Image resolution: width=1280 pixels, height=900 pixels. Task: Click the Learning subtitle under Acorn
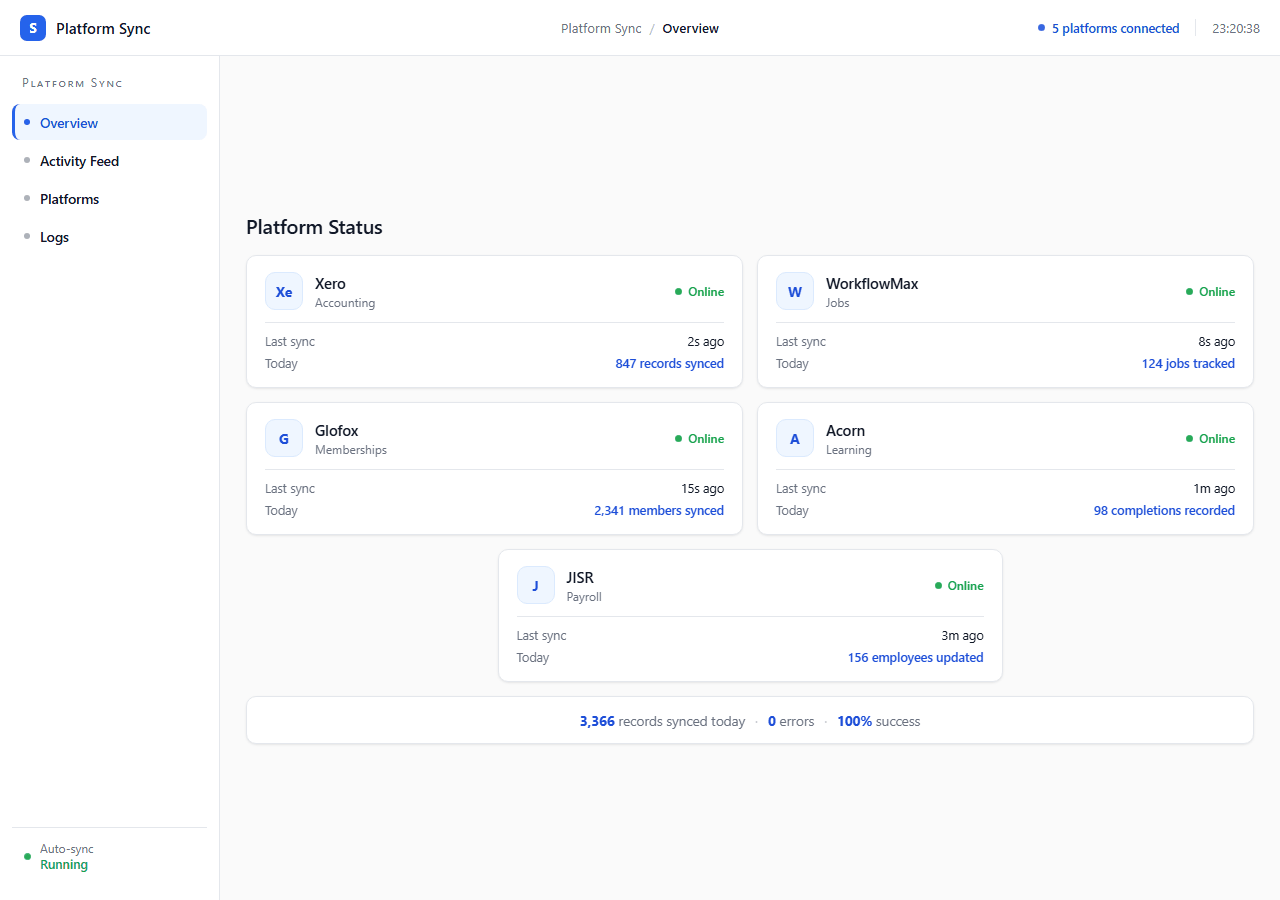[849, 450]
